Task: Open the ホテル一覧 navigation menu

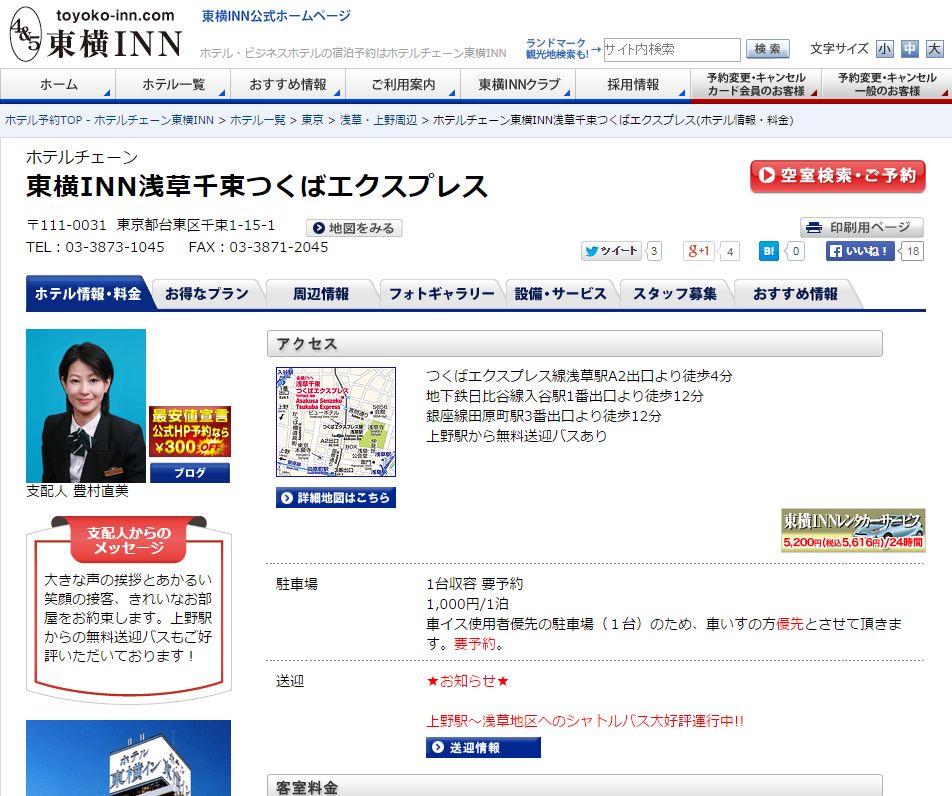Action: (173, 84)
